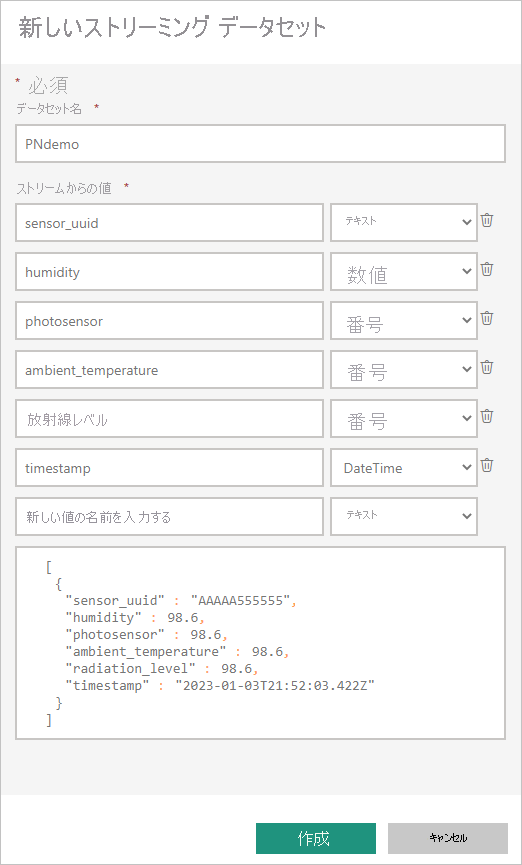Remove the humidity row using trash icon
Viewport: 522px width, 865px height.
coord(487,270)
